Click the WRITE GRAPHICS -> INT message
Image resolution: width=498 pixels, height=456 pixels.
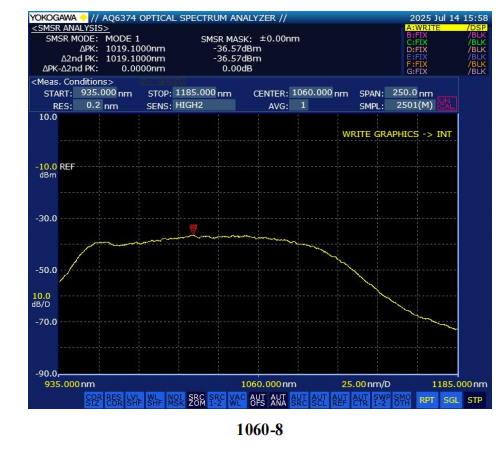point(397,134)
